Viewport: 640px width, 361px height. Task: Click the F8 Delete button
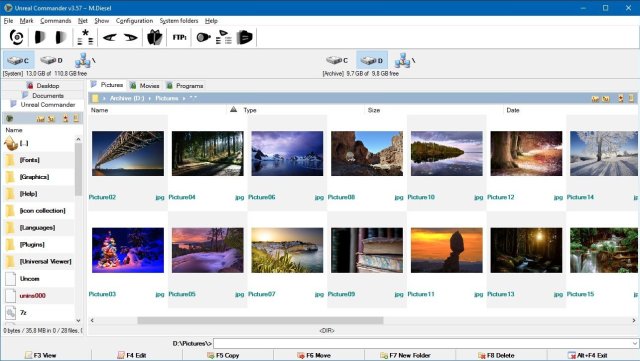point(496,355)
